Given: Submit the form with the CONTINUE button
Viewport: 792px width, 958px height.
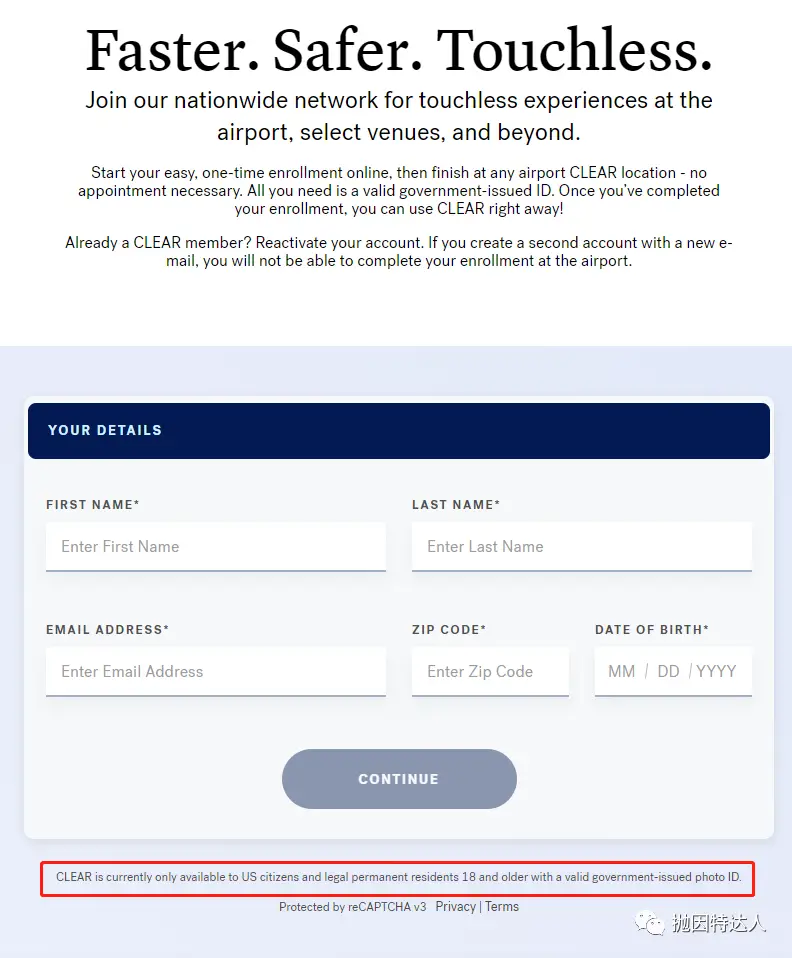Looking at the screenshot, I should 399,779.
